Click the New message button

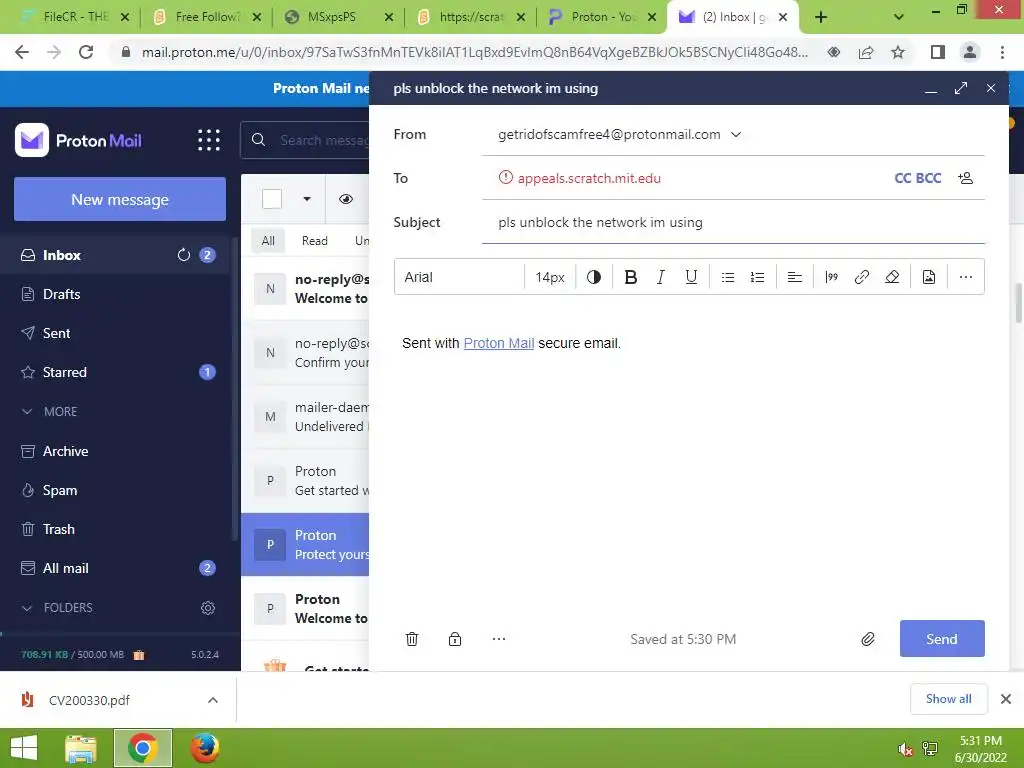120,199
